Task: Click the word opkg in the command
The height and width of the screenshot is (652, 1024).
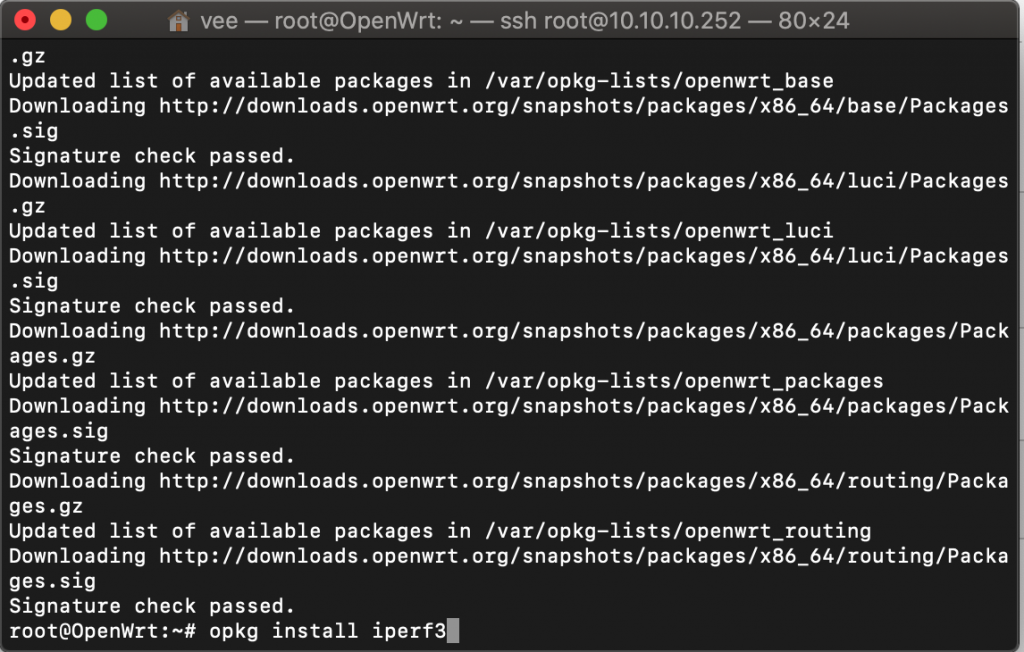Action: pos(234,632)
